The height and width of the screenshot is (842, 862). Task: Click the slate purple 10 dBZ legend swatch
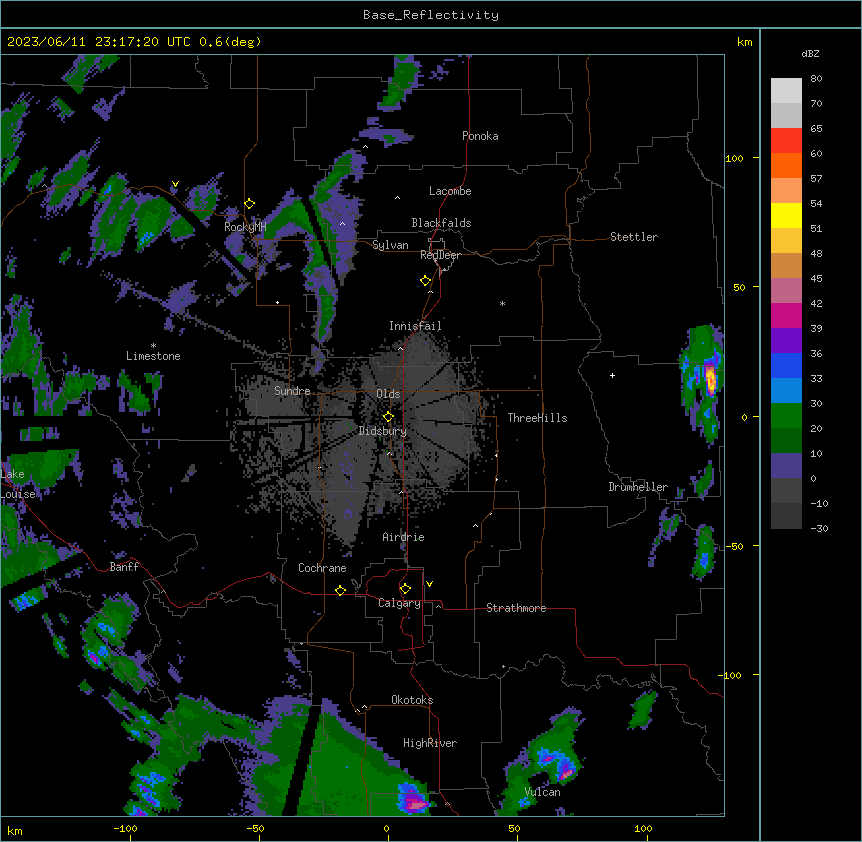[x=786, y=466]
